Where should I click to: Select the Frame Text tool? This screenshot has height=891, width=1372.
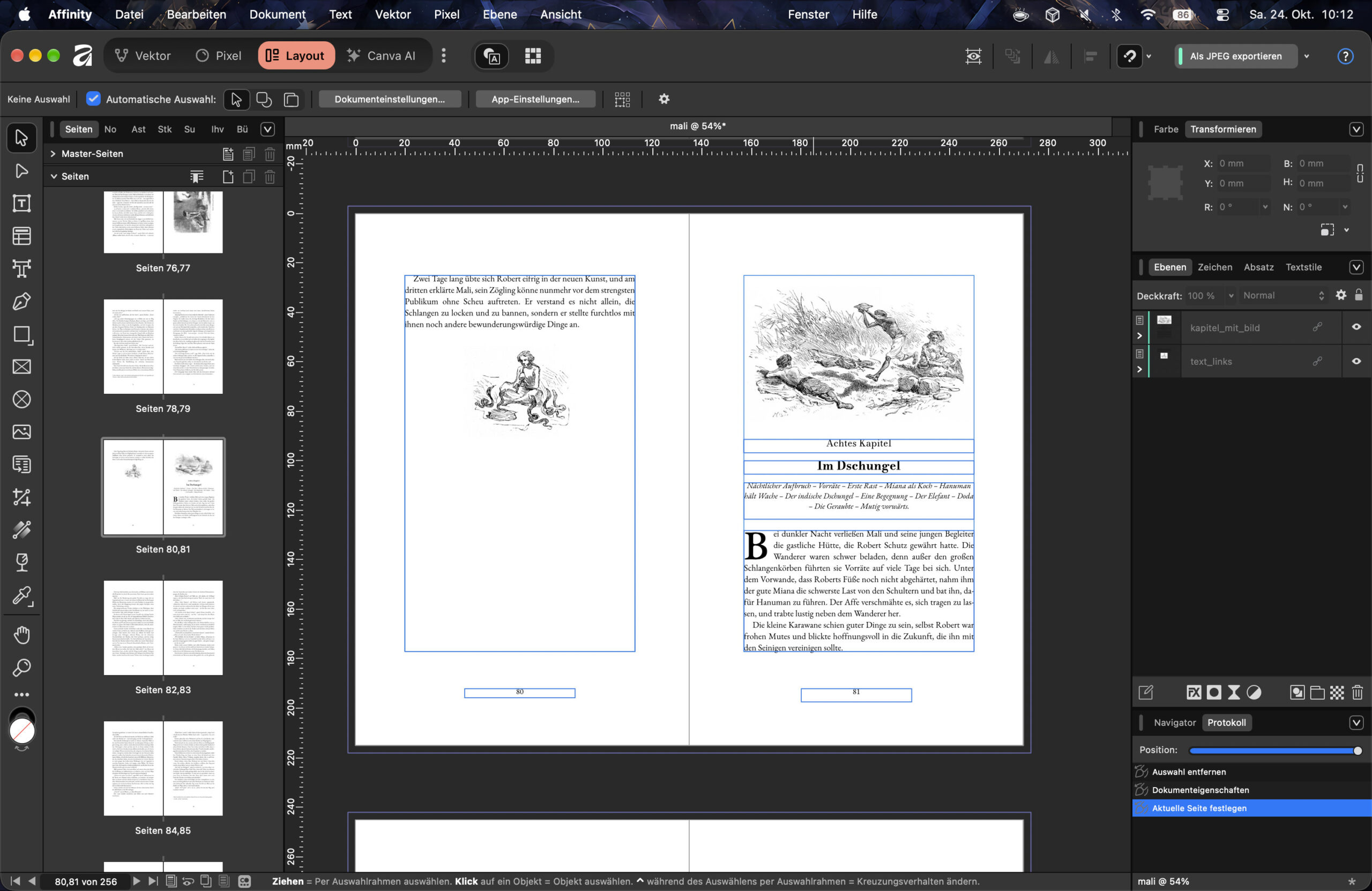pos(21,203)
